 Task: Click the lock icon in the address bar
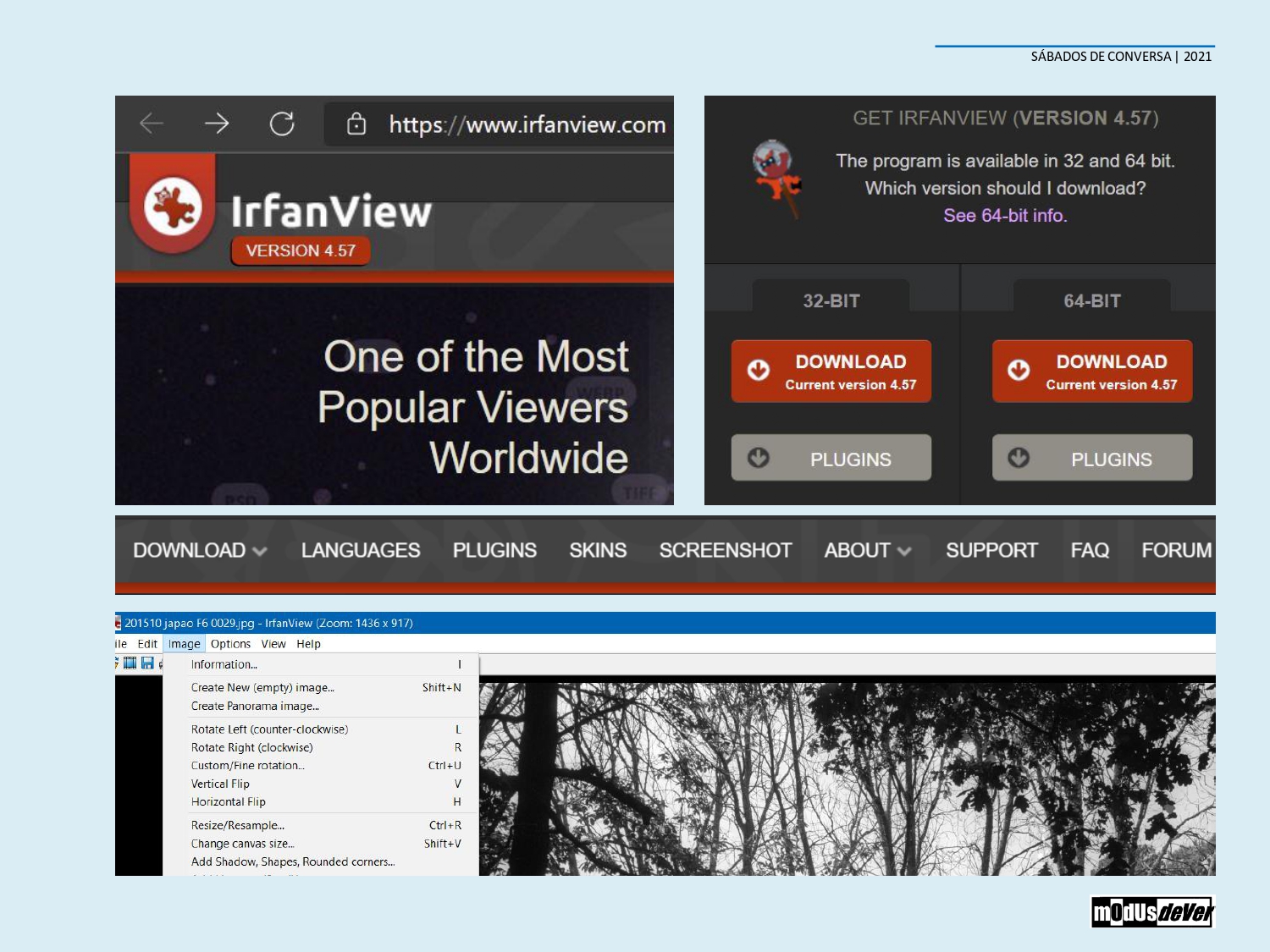[356, 124]
